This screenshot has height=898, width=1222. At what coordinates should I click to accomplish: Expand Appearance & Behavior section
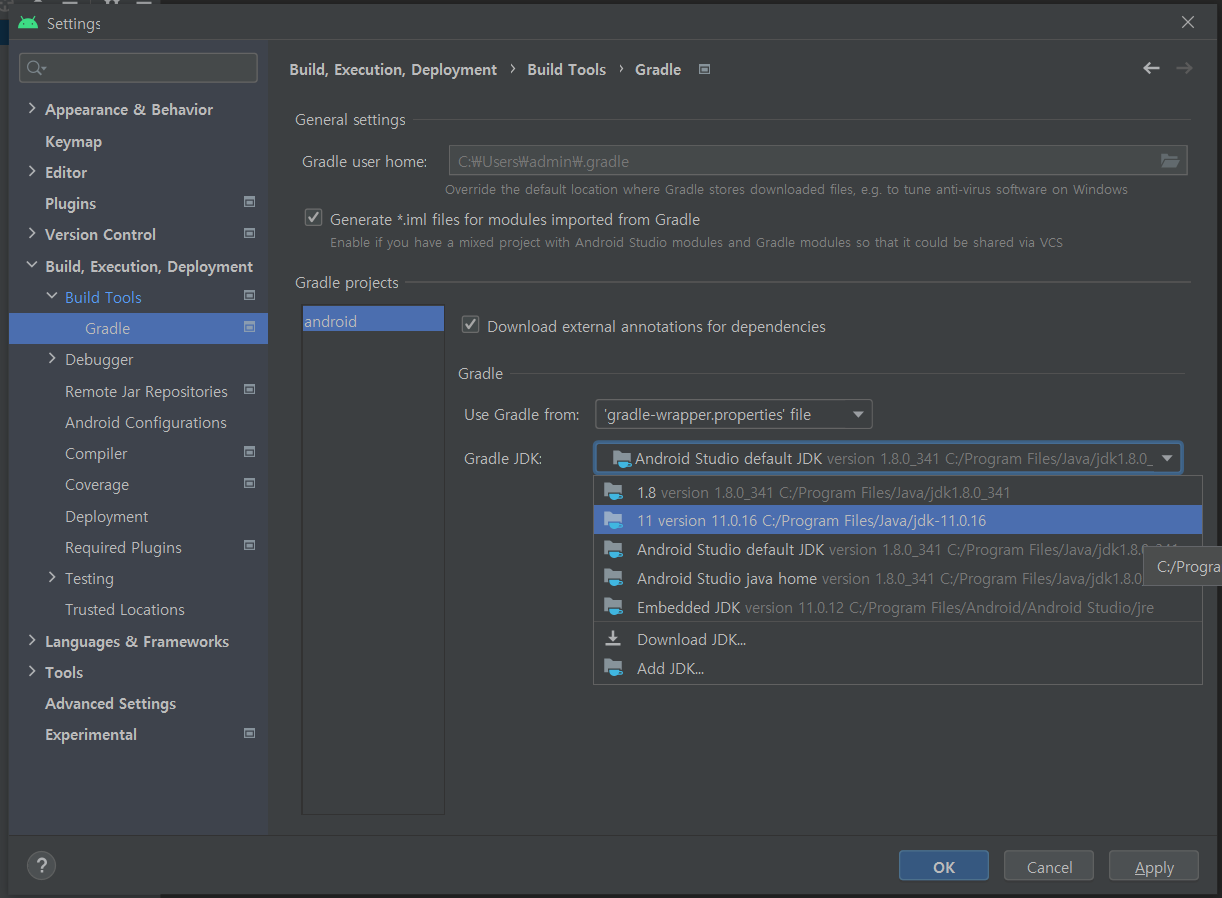tap(32, 109)
